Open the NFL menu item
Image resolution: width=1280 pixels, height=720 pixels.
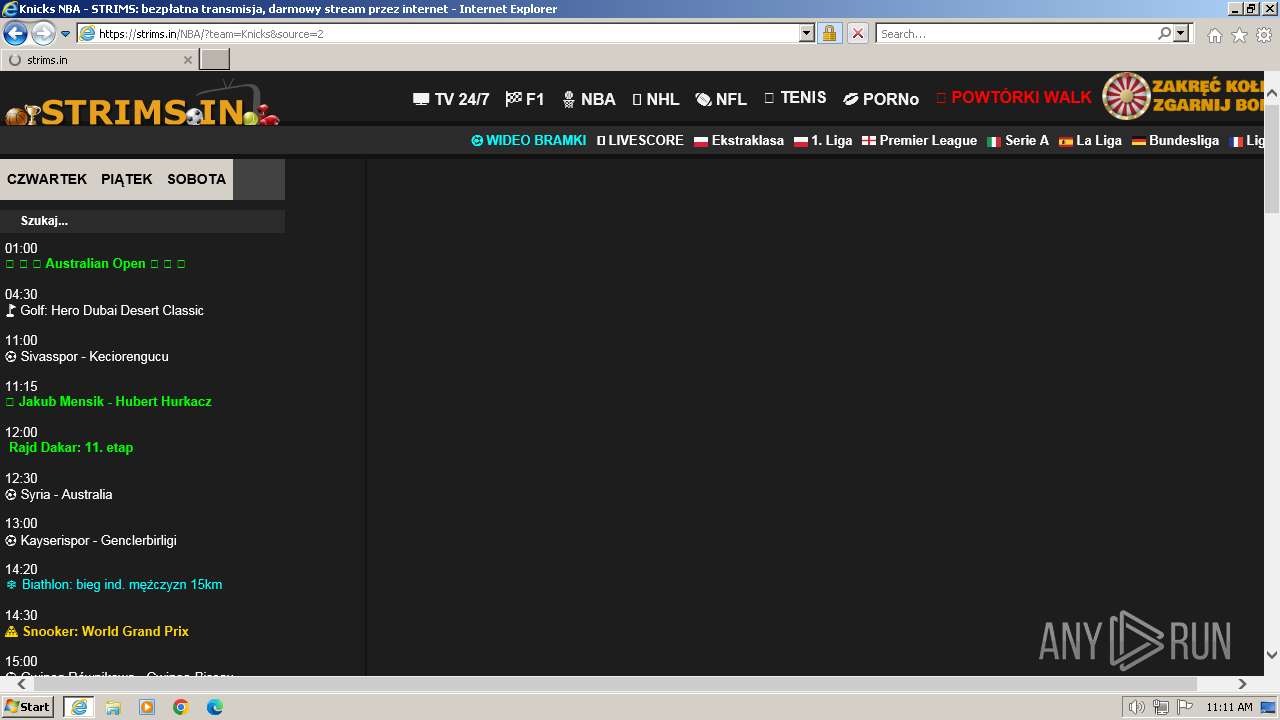(x=721, y=99)
